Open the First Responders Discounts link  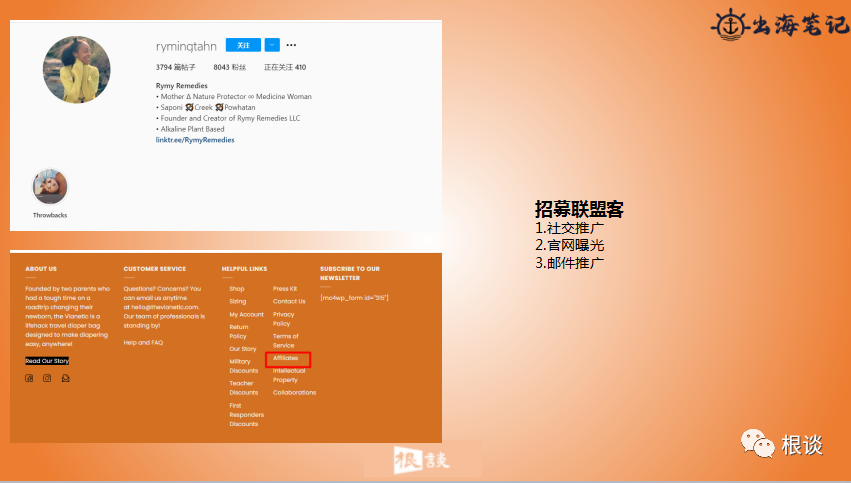tap(246, 415)
